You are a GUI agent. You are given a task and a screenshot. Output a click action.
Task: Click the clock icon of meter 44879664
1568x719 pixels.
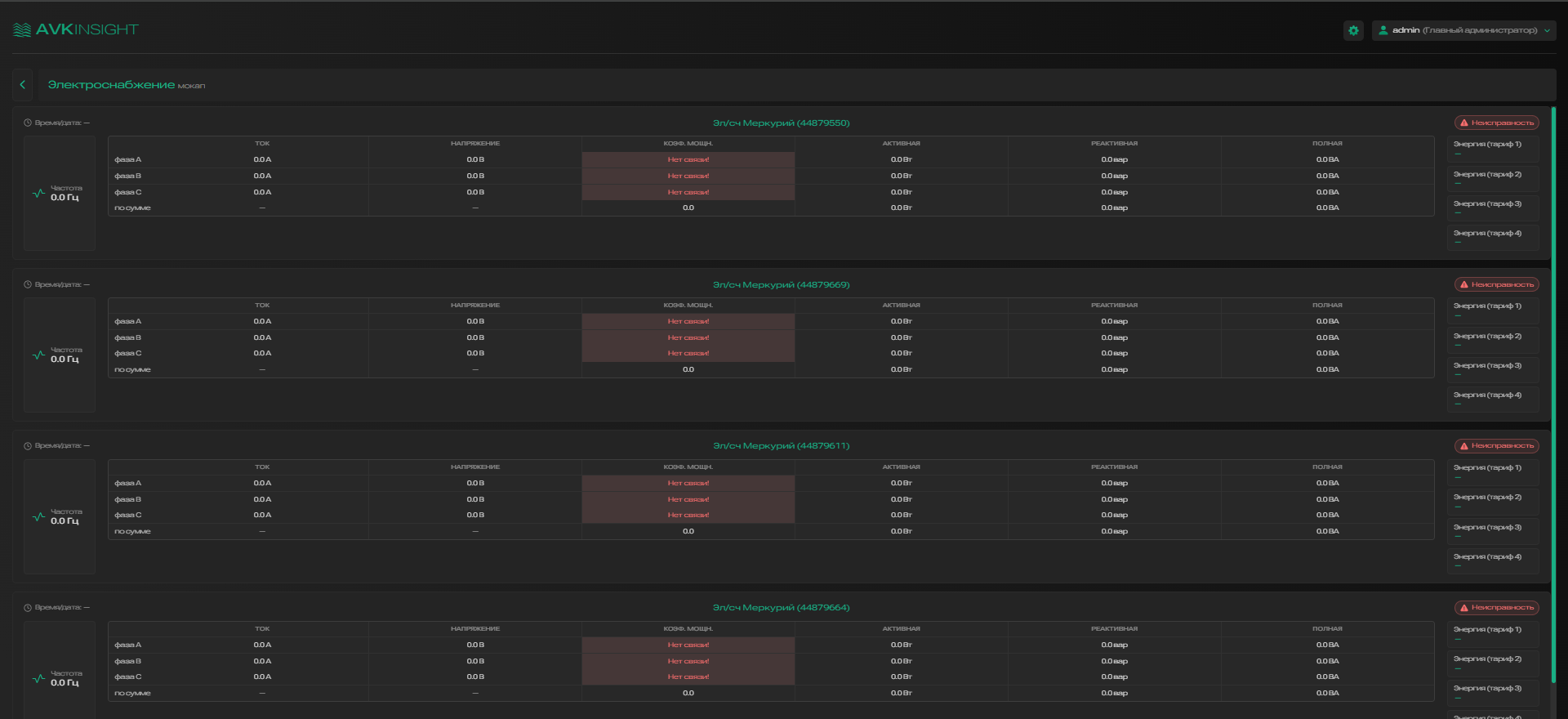point(28,608)
